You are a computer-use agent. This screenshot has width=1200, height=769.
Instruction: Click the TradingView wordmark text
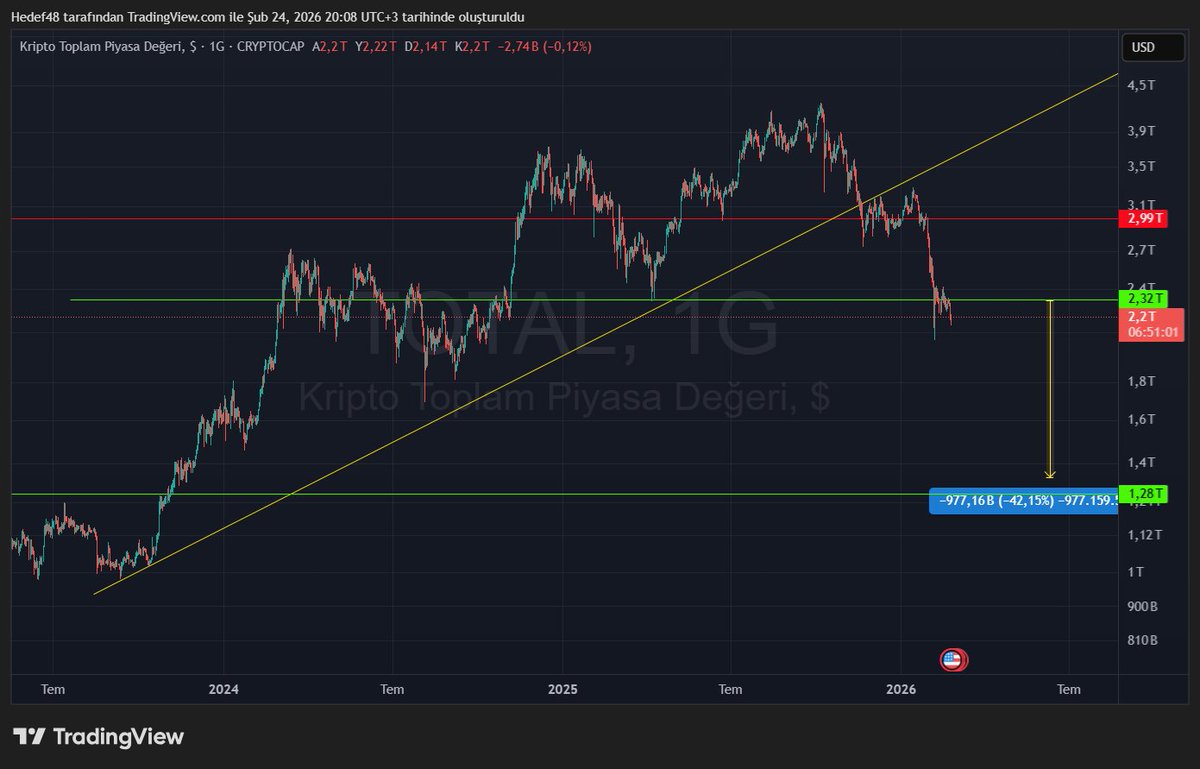(118, 737)
